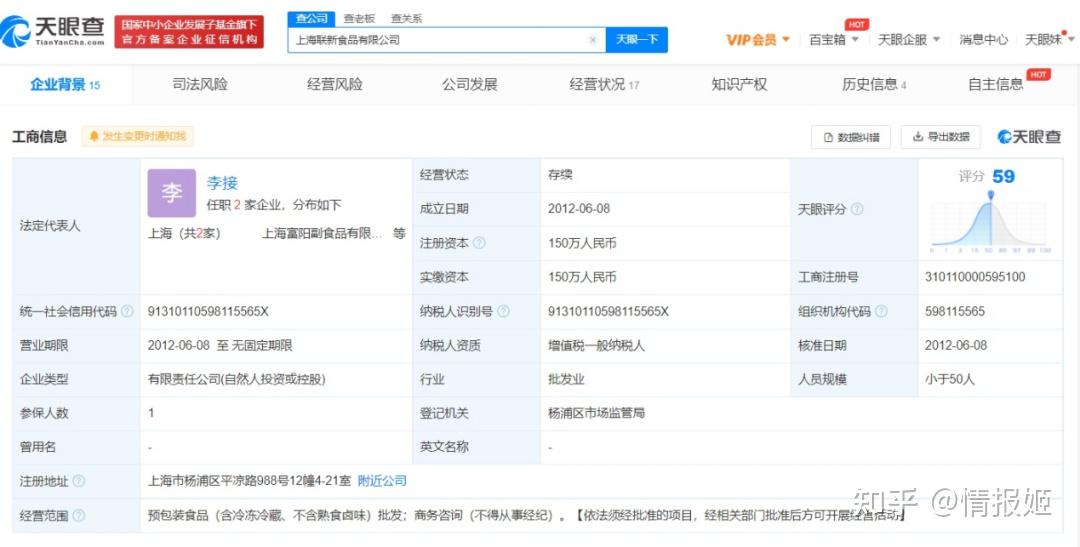This screenshot has height=547, width=1080.
Task: Expand the 天眼企服 dropdown
Action: pyautogui.click(x=909, y=40)
